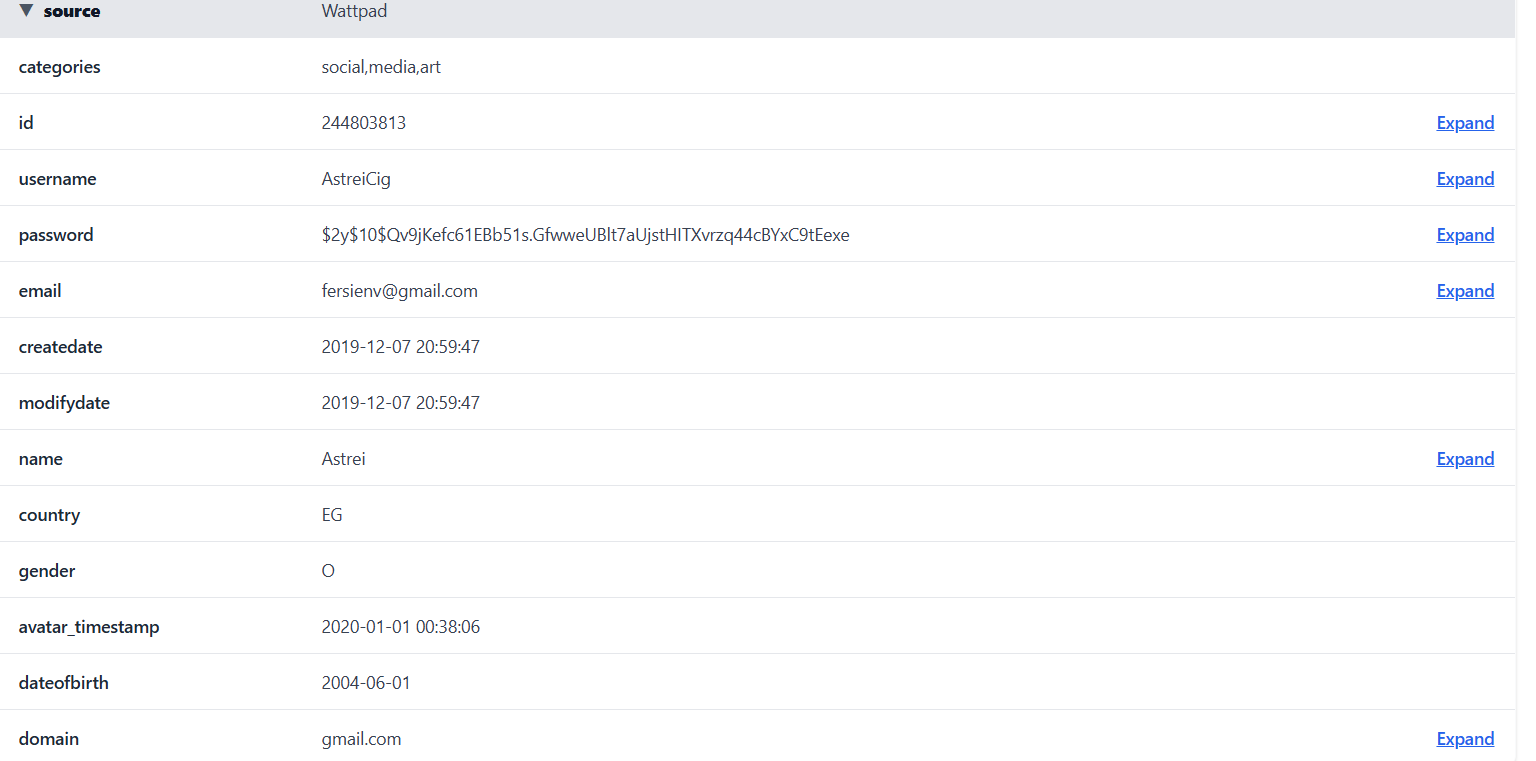The height and width of the screenshot is (761, 1536).
Task: Click the dateofbirth value 2004-06-01
Action: coord(366,683)
